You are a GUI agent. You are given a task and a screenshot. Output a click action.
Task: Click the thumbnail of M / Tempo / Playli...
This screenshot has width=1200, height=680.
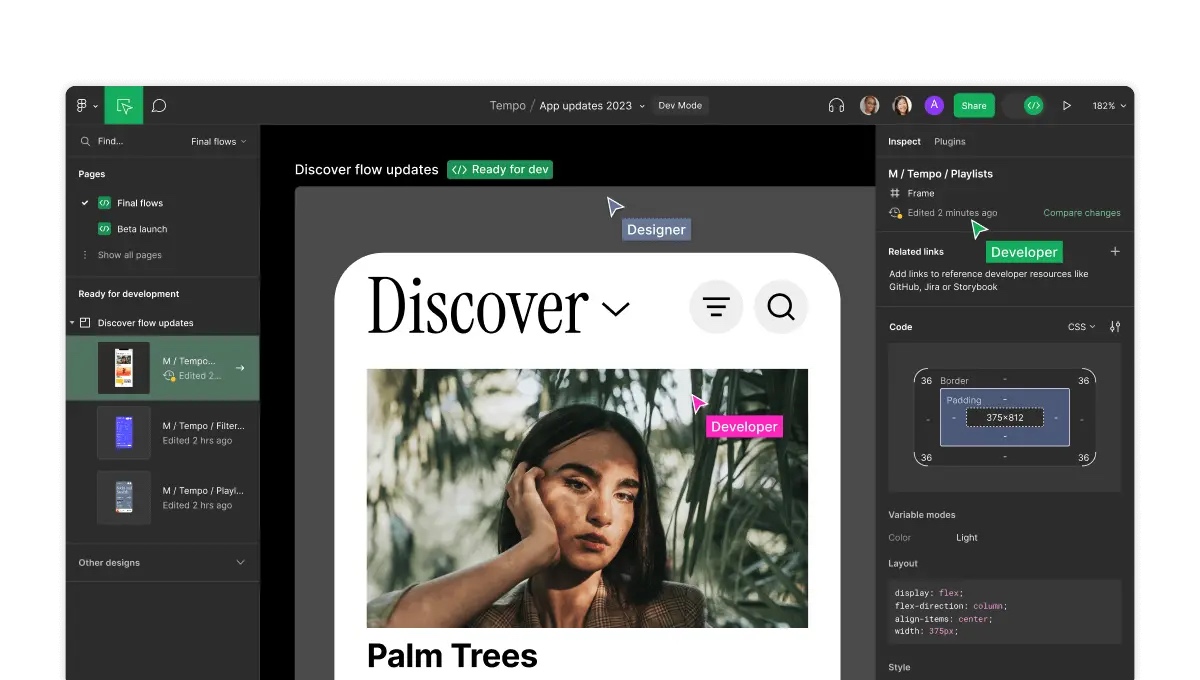124,498
